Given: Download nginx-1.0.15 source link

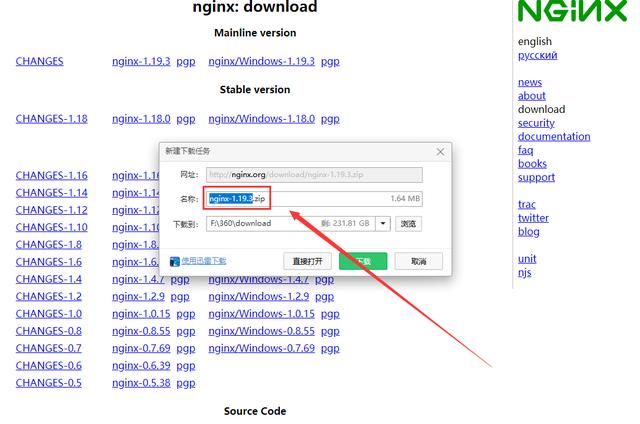Looking at the screenshot, I should click(x=141, y=314).
